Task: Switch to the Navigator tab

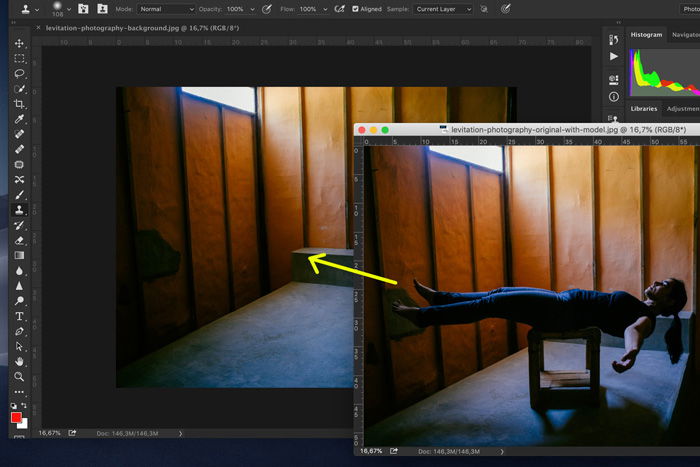Action: (684, 35)
